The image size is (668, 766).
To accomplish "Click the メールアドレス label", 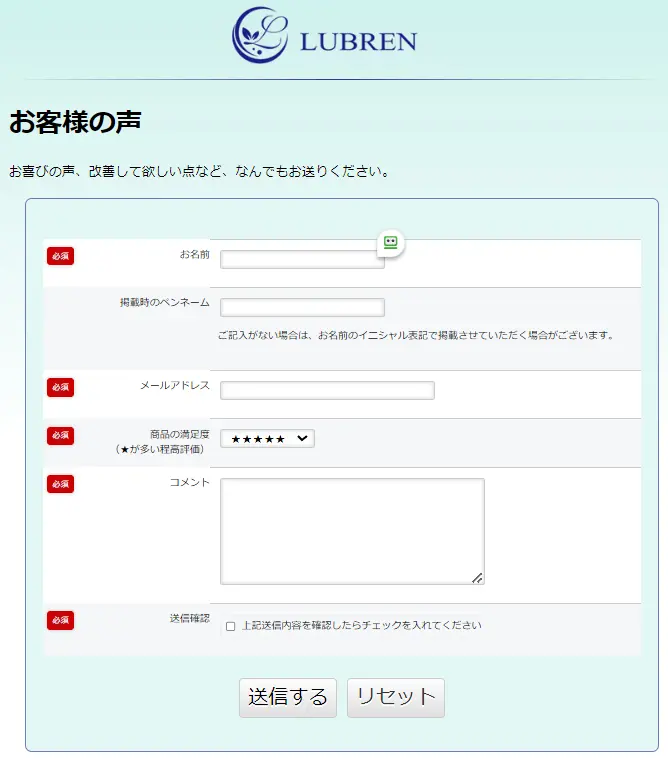I will [175, 385].
